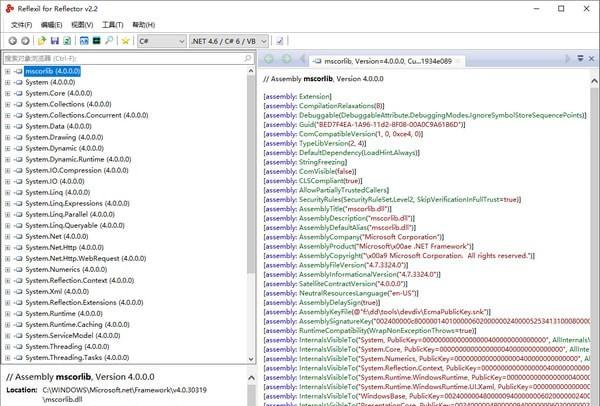Image resolution: width=600 pixels, height=406 pixels.
Task: Click the scroll down arrow of assembly tree
Action: (x=251, y=359)
